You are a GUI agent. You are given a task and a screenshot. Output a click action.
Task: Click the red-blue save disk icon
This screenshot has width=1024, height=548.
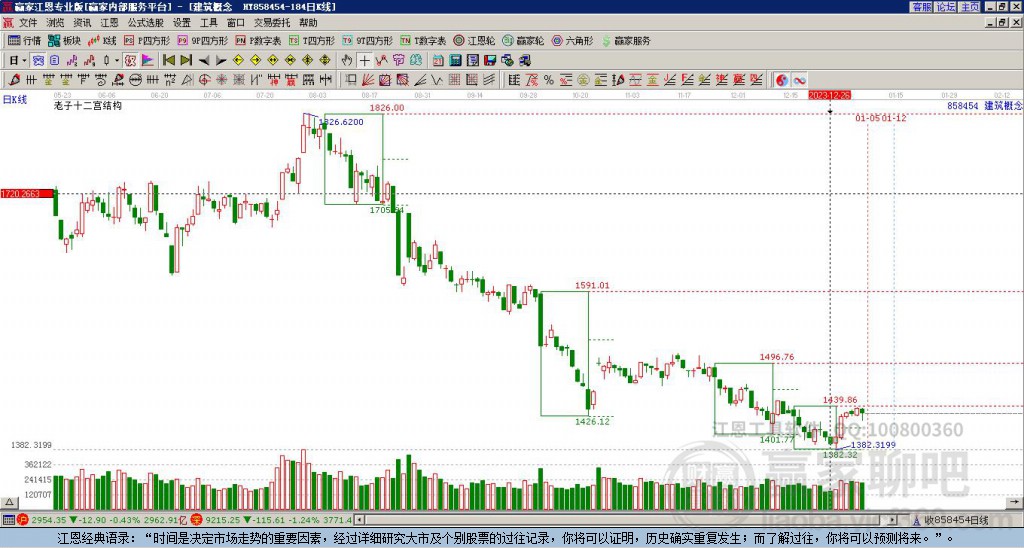click(490, 60)
